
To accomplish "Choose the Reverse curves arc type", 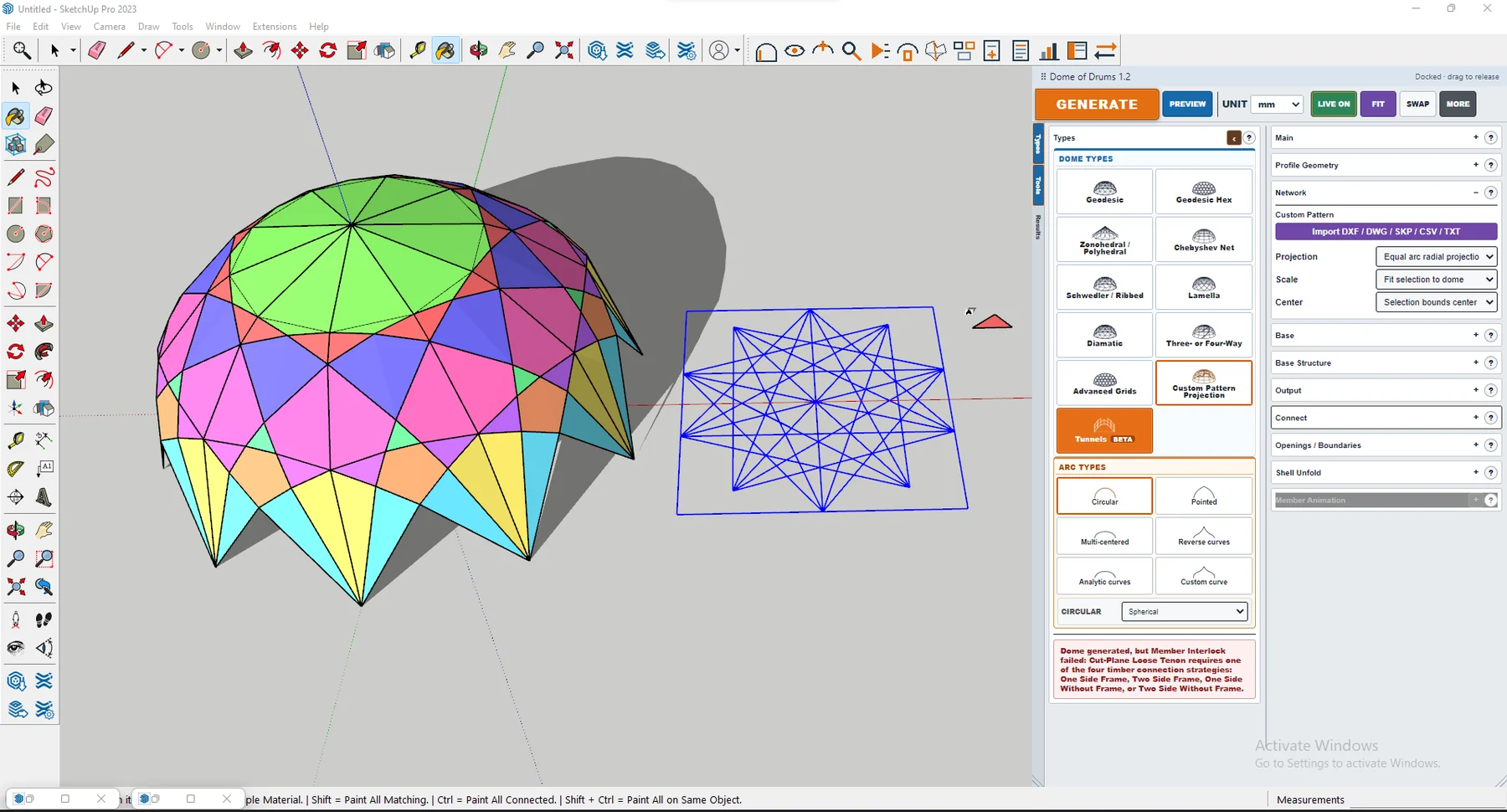I will (x=1204, y=536).
